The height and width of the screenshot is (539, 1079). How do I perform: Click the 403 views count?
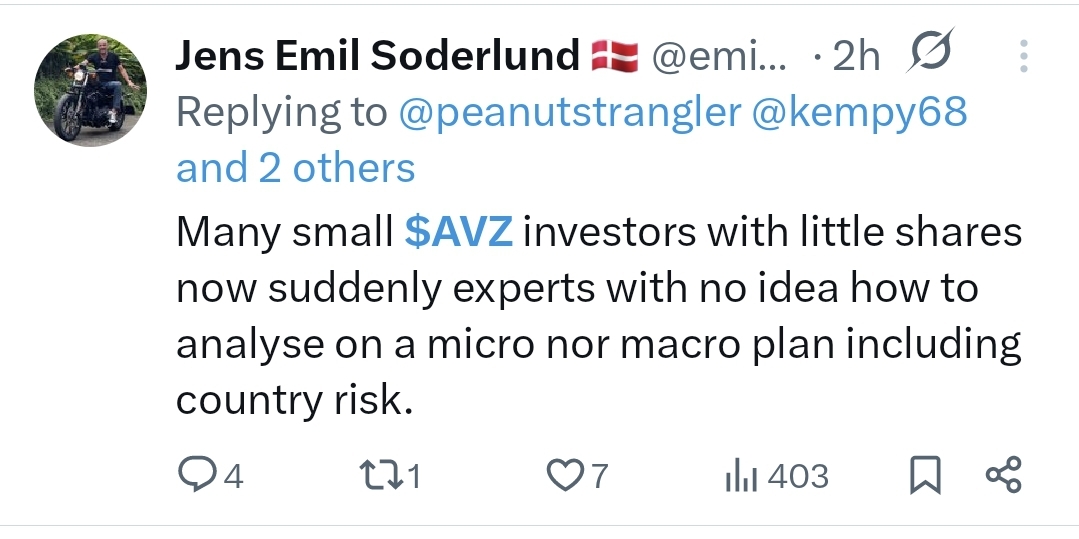pyautogui.click(x=798, y=476)
